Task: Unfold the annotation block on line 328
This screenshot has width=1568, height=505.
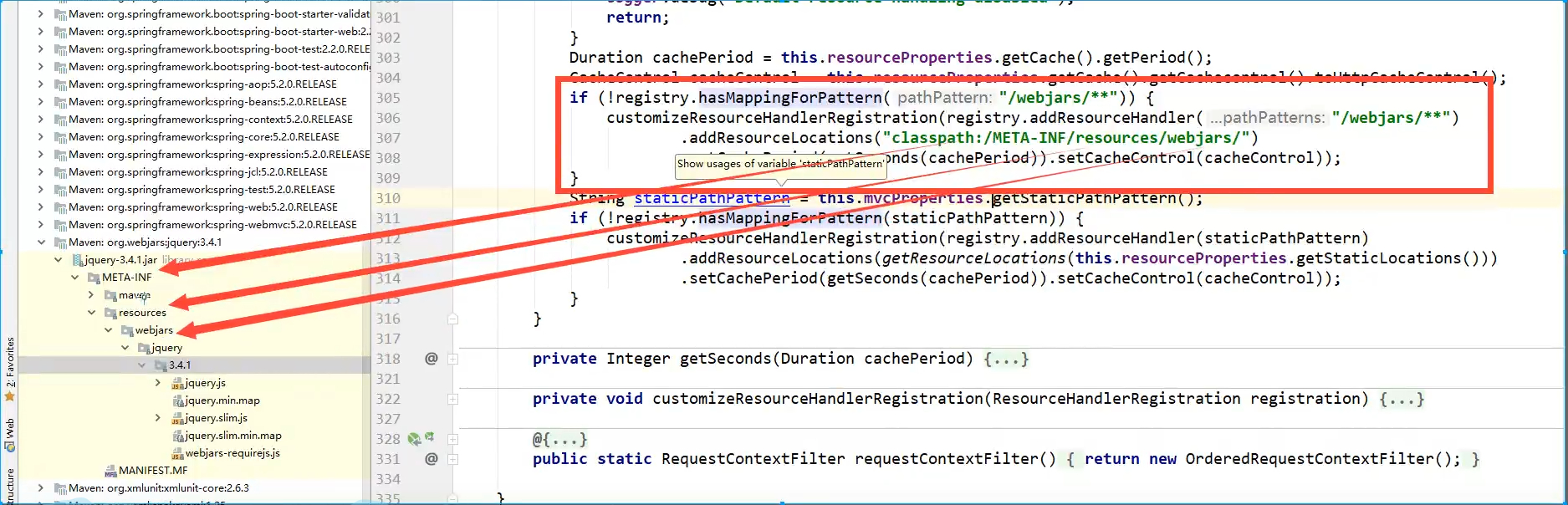Action: pyautogui.click(x=452, y=439)
